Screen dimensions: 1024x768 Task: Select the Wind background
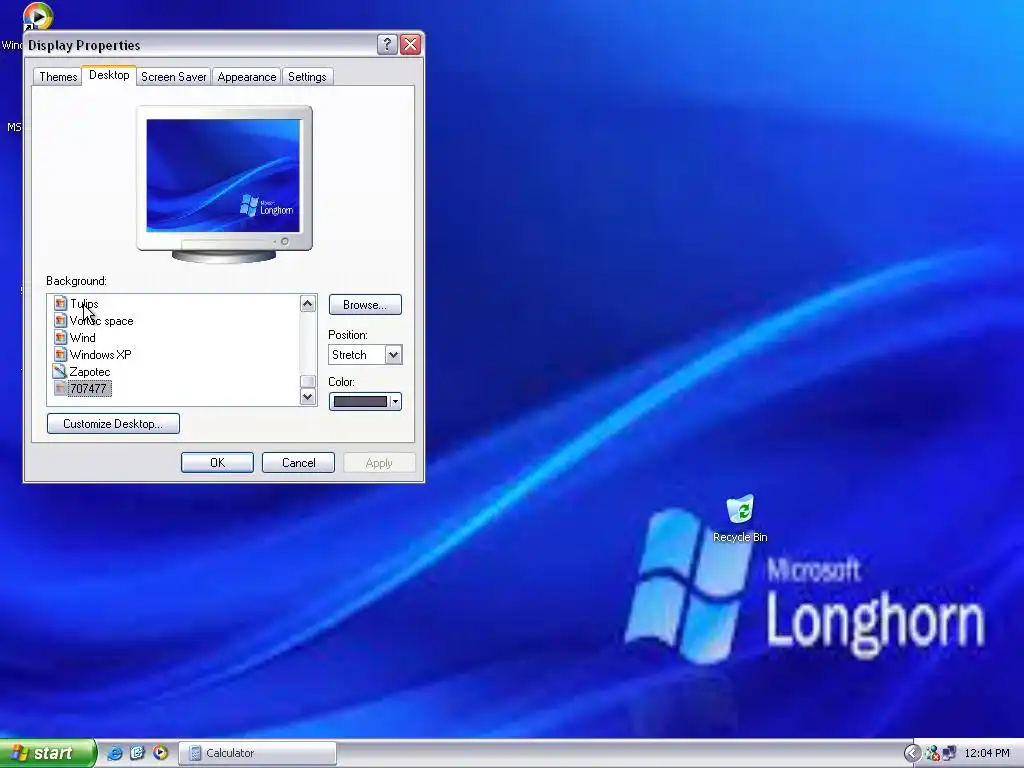click(82, 338)
